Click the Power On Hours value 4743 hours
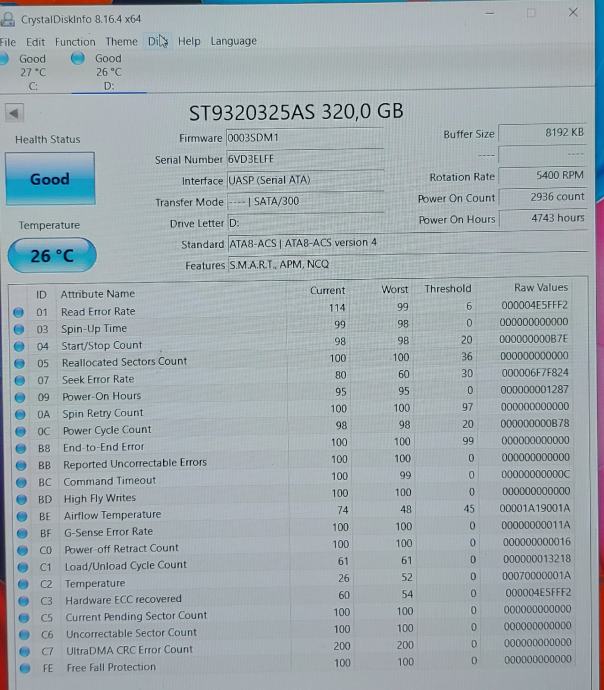The height and width of the screenshot is (690, 604). (543, 218)
